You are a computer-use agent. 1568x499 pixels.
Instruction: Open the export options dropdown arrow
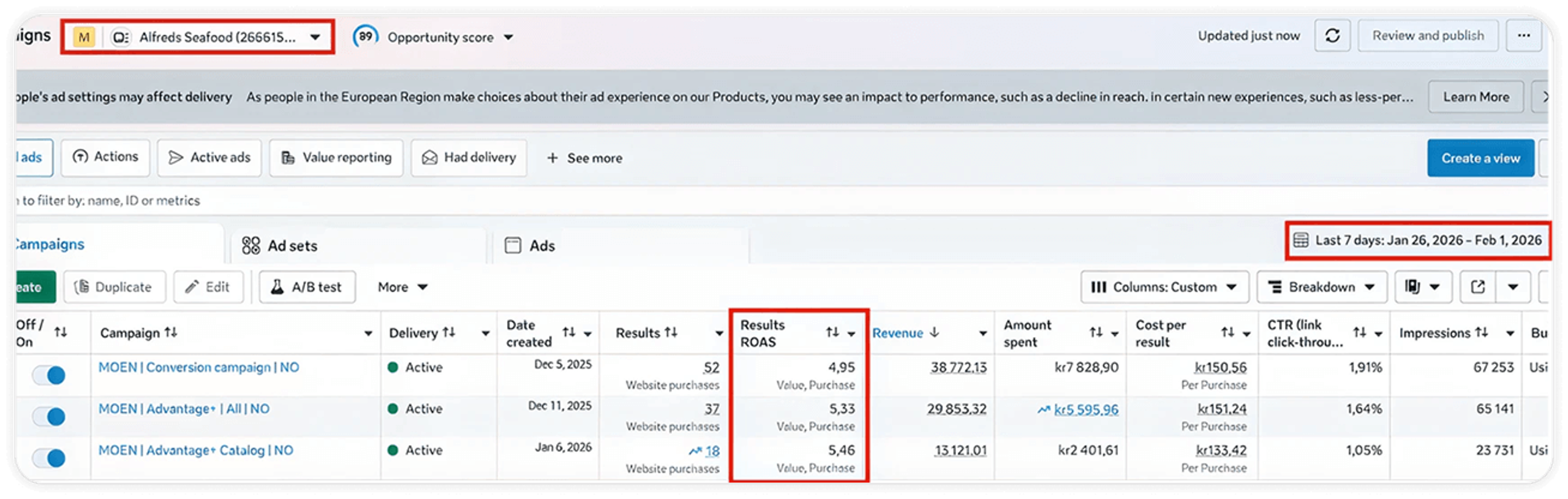(x=1512, y=287)
